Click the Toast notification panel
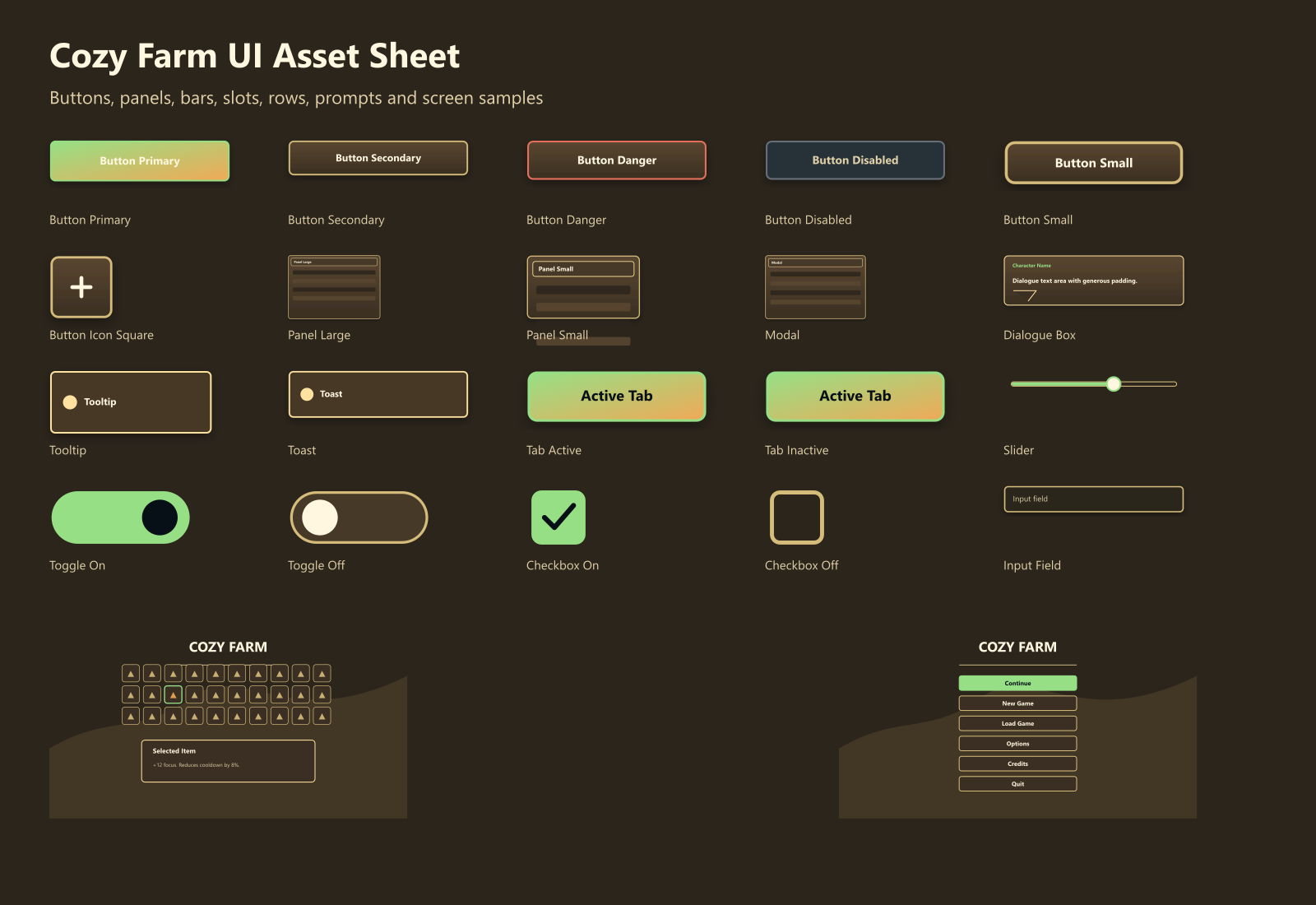The image size is (1316, 905). point(378,394)
